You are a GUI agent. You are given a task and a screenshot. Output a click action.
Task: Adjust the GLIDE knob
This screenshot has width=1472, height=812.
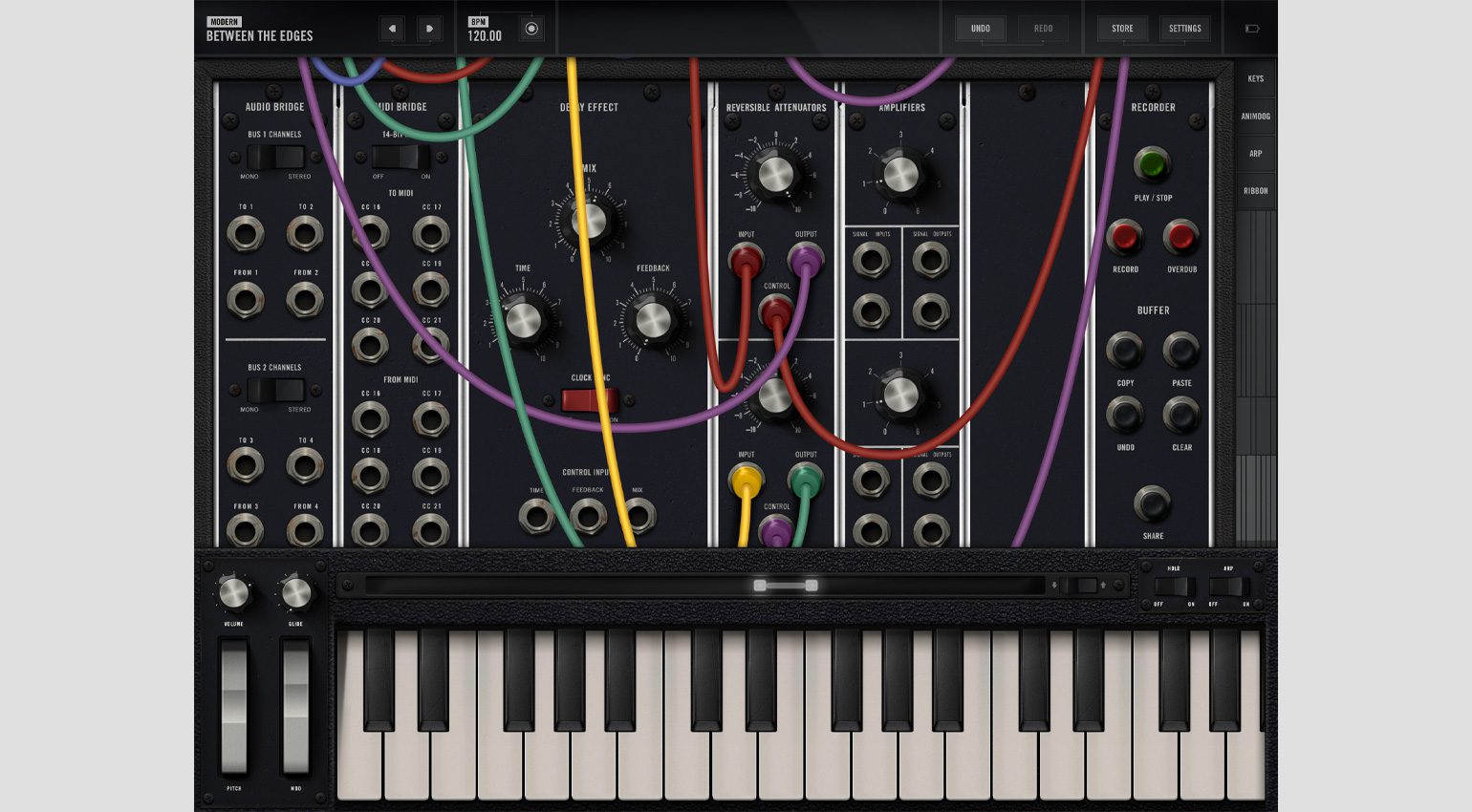click(295, 593)
